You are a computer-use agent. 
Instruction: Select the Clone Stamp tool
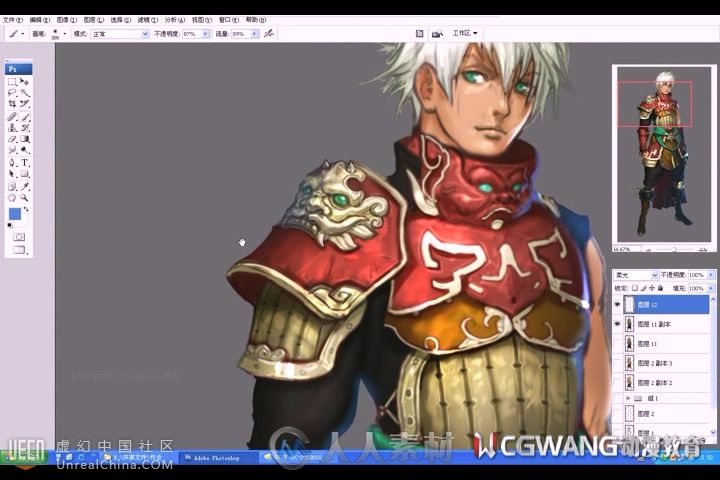[x=12, y=128]
